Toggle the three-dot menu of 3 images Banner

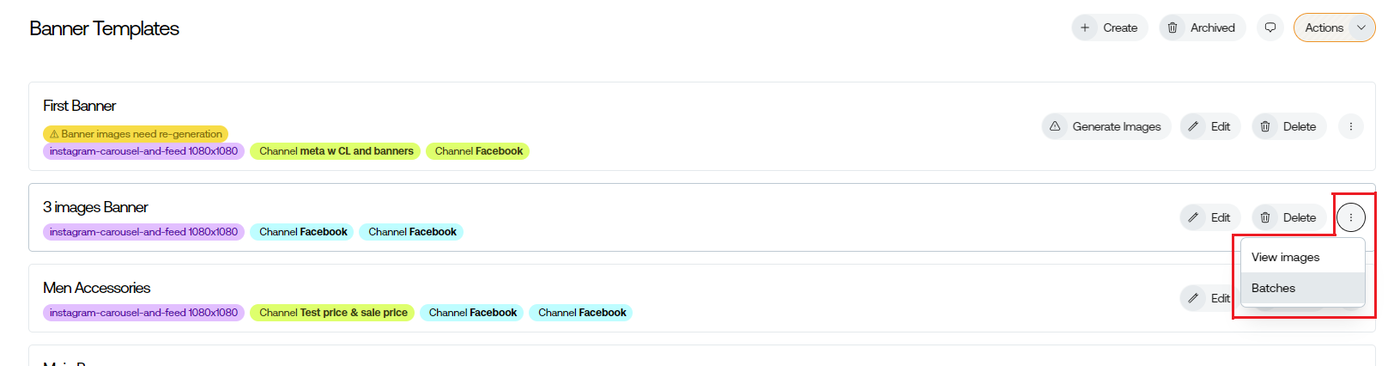(x=1351, y=217)
